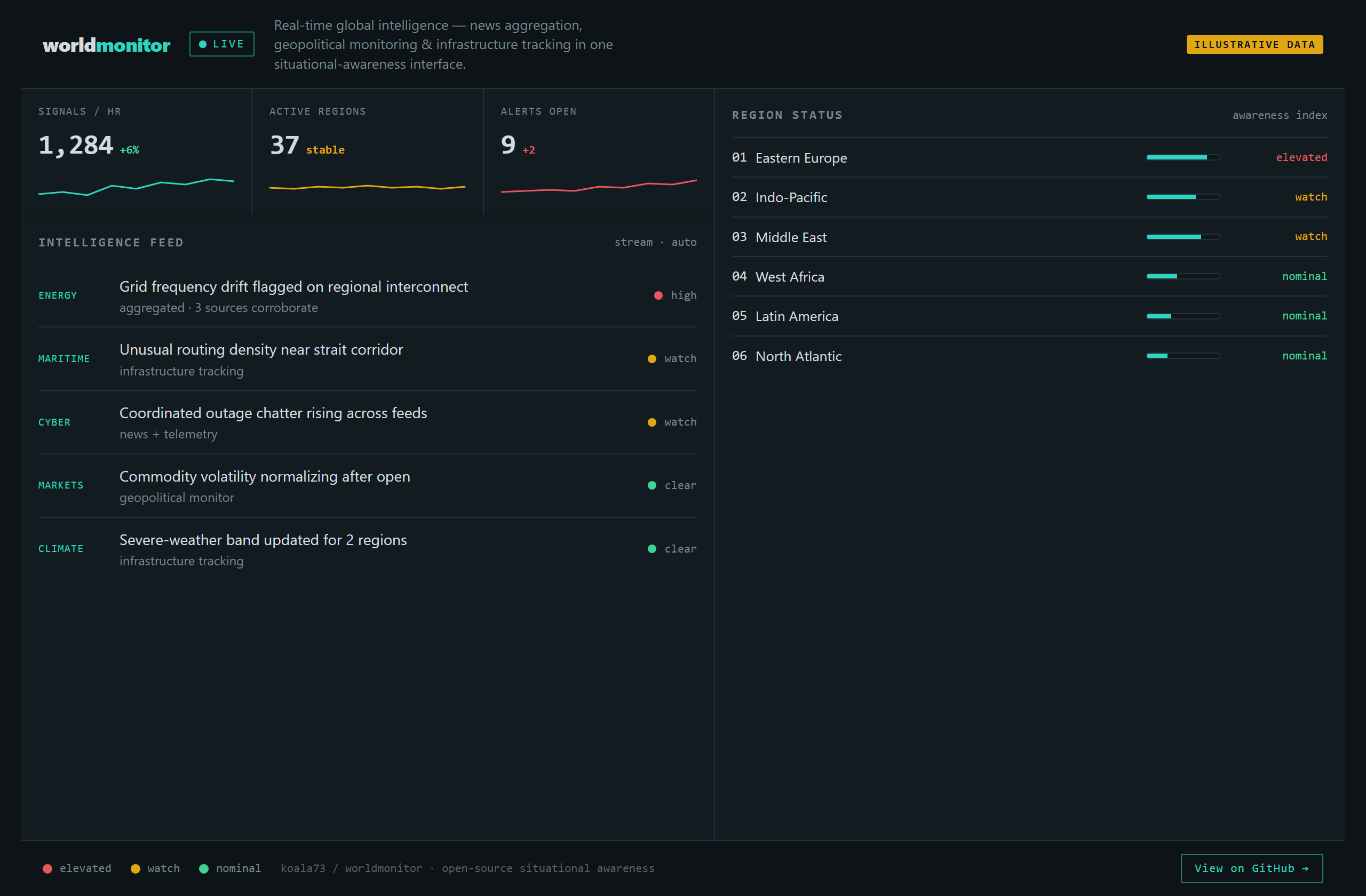This screenshot has width=1366, height=896.
Task: Click the 9 alerts open value
Action: point(509,145)
